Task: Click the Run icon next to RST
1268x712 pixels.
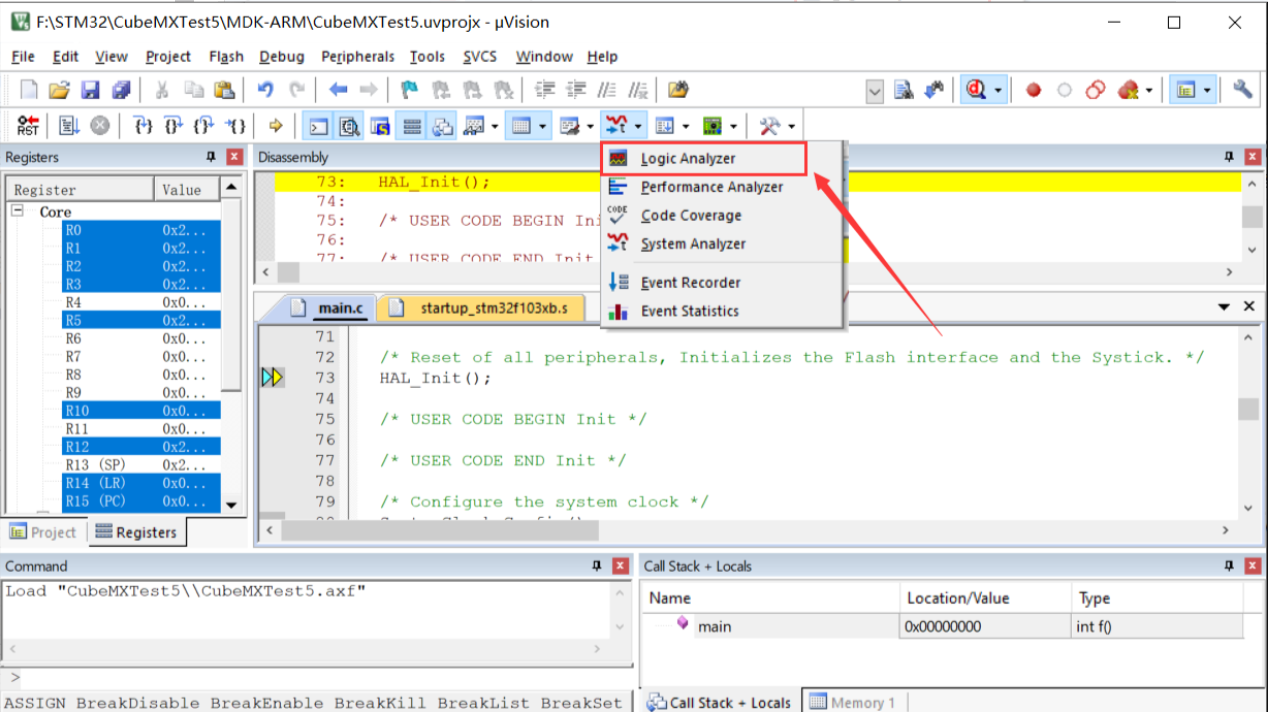Action: click(x=69, y=126)
